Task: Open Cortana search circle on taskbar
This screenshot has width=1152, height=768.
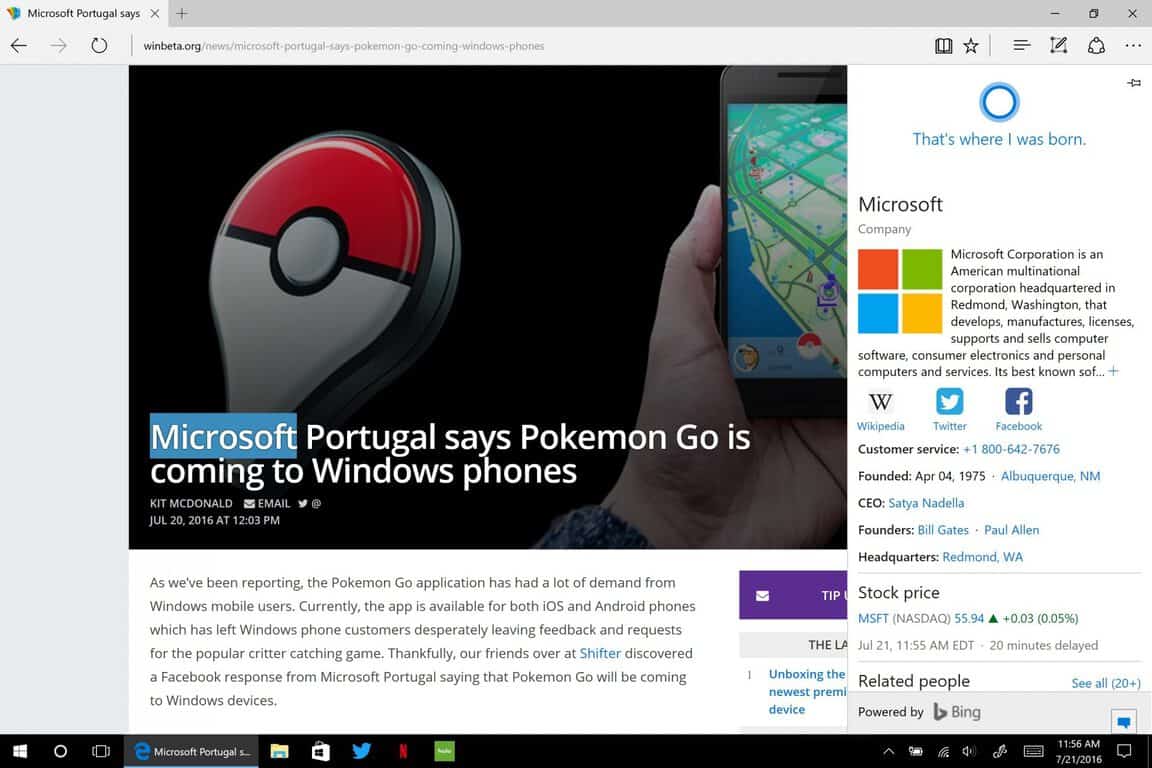Action: 60,751
